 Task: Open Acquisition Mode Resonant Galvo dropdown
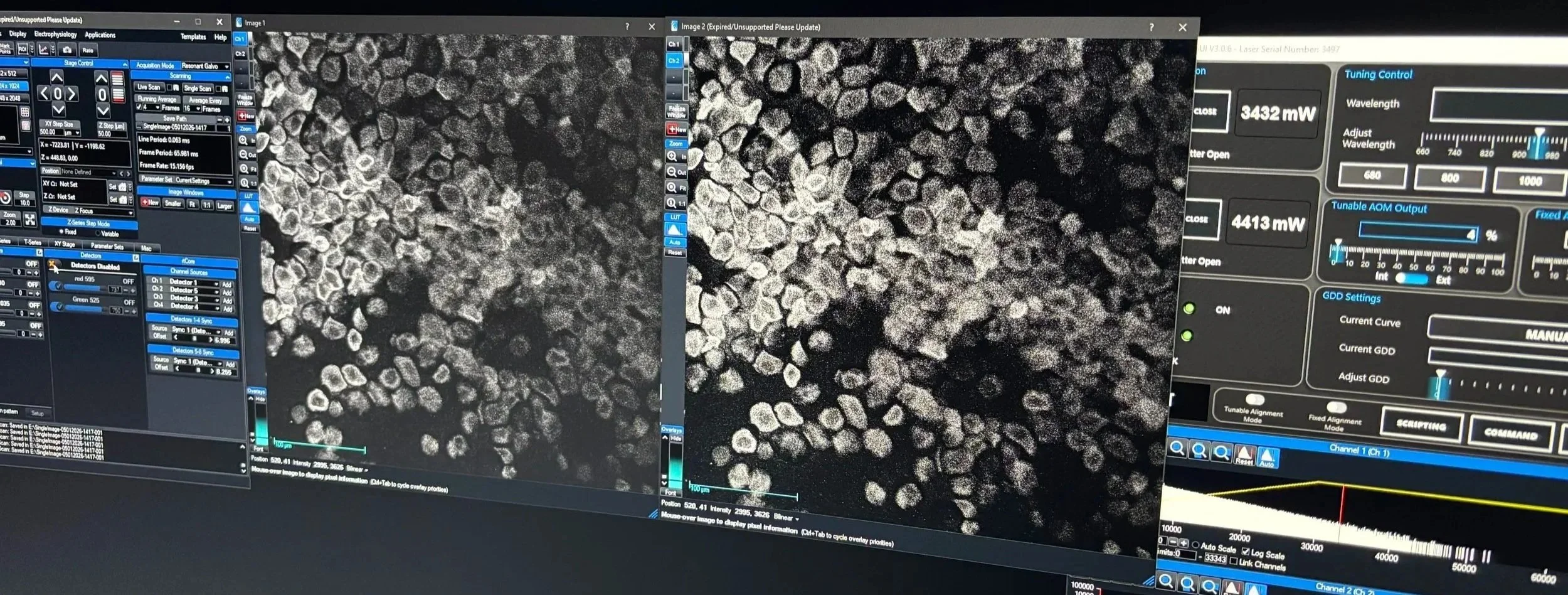tap(206, 66)
